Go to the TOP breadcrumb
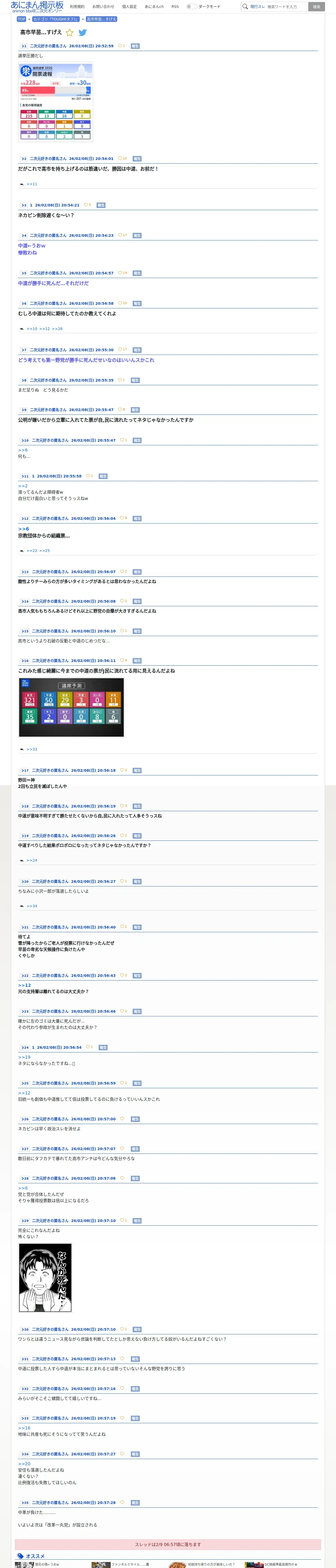Viewport: 336px width, 1568px height. click(x=21, y=19)
